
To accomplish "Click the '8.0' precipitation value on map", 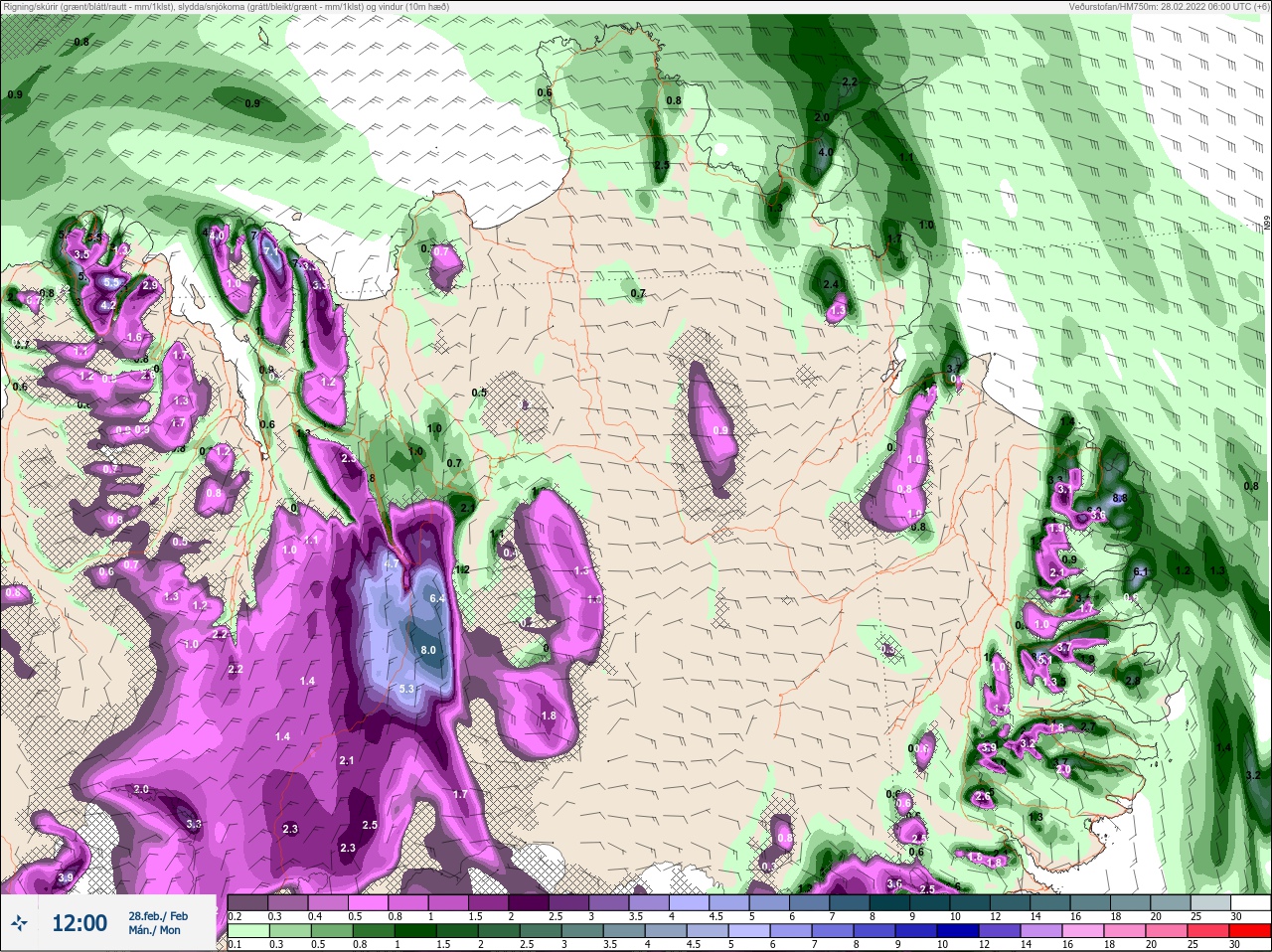I will 428,650.
